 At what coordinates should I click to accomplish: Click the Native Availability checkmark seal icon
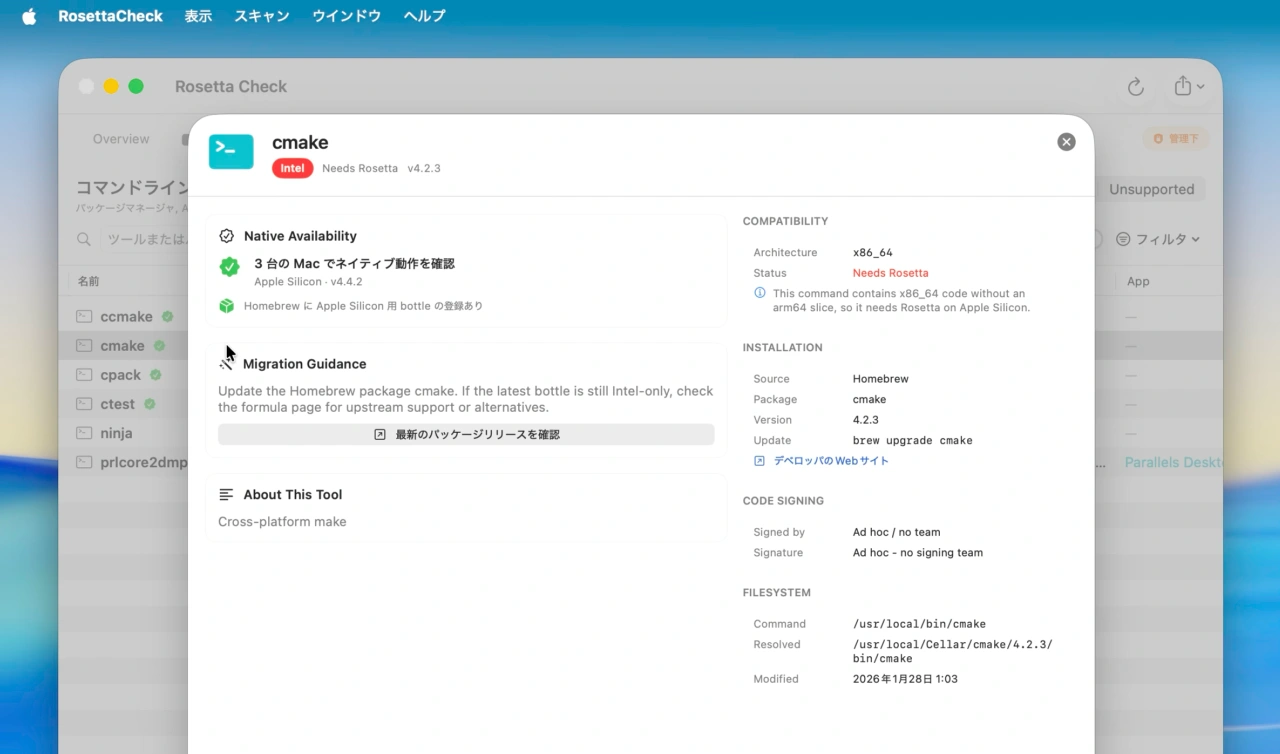coord(227,236)
